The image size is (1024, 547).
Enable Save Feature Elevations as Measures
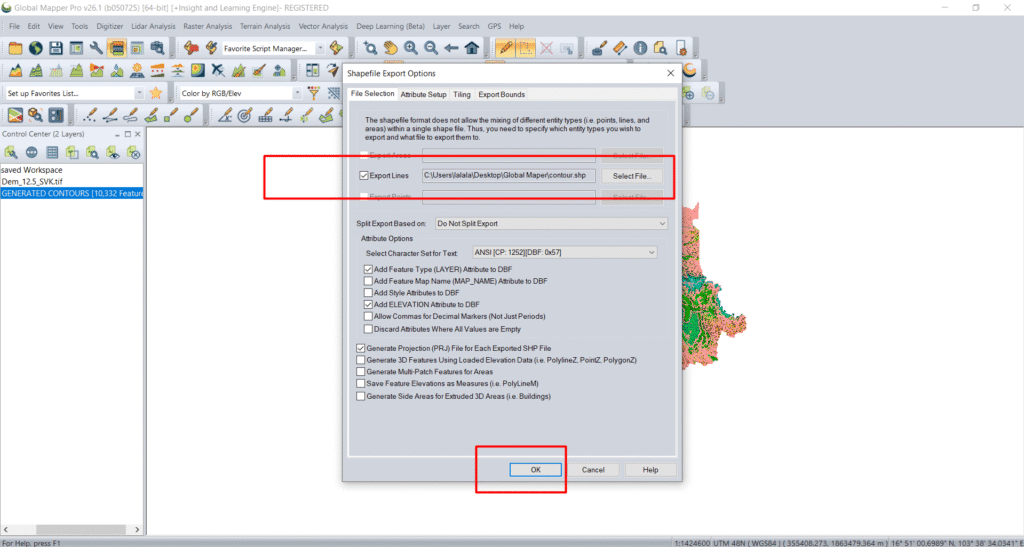click(x=360, y=384)
